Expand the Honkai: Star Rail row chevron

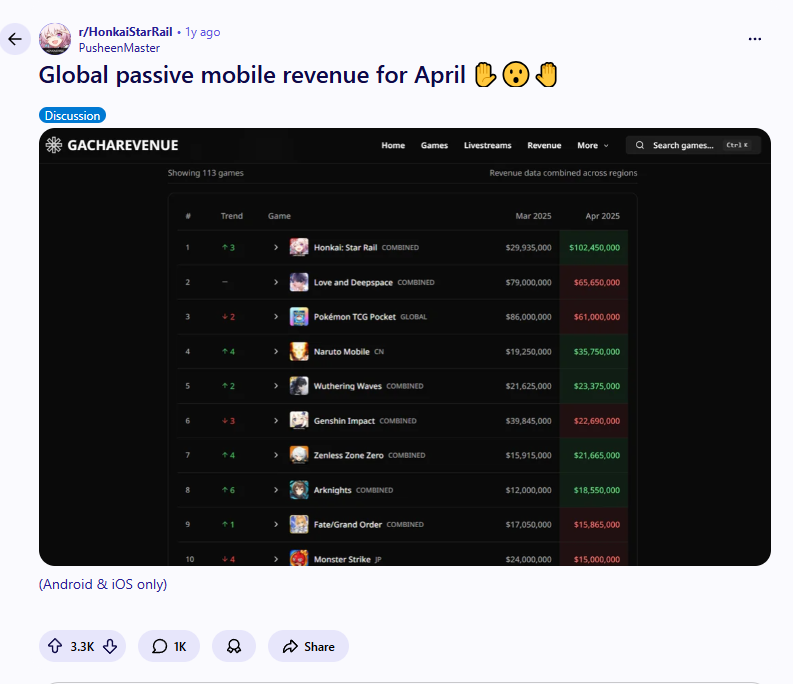coord(276,247)
